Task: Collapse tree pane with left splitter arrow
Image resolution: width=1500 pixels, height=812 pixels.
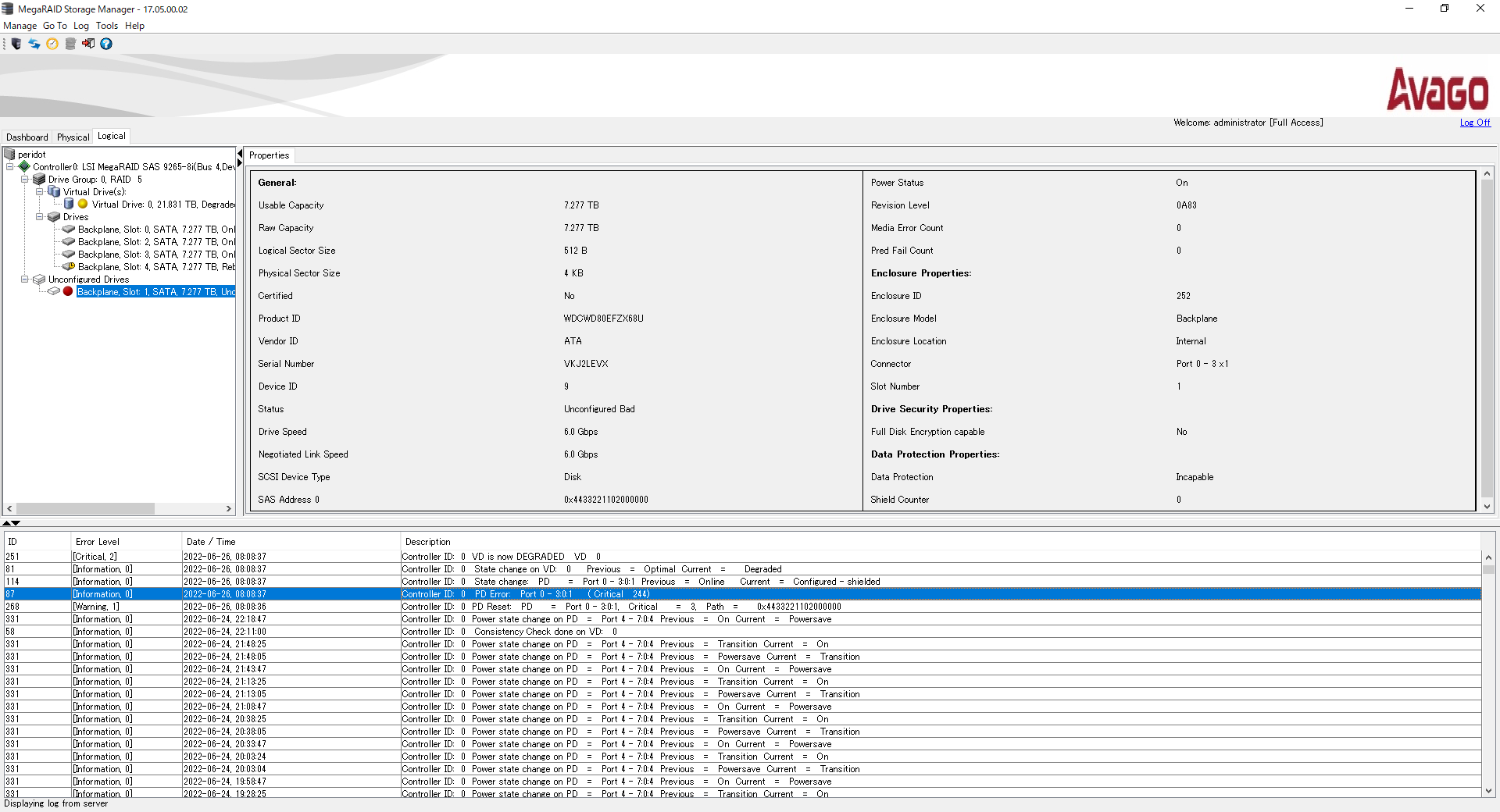Action: [241, 153]
